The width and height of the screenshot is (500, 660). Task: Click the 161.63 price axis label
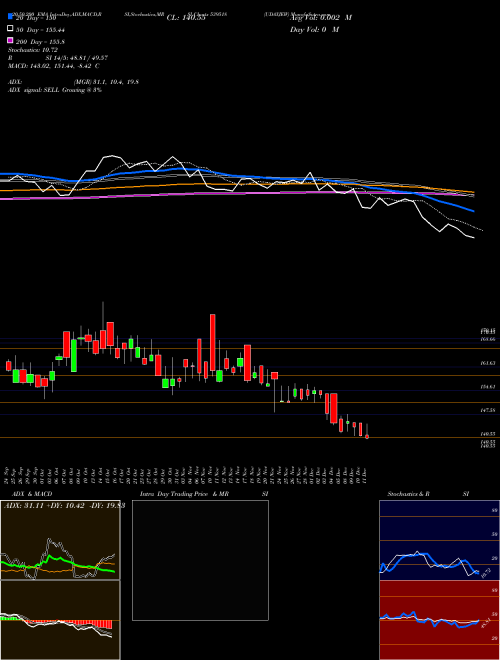(487, 363)
